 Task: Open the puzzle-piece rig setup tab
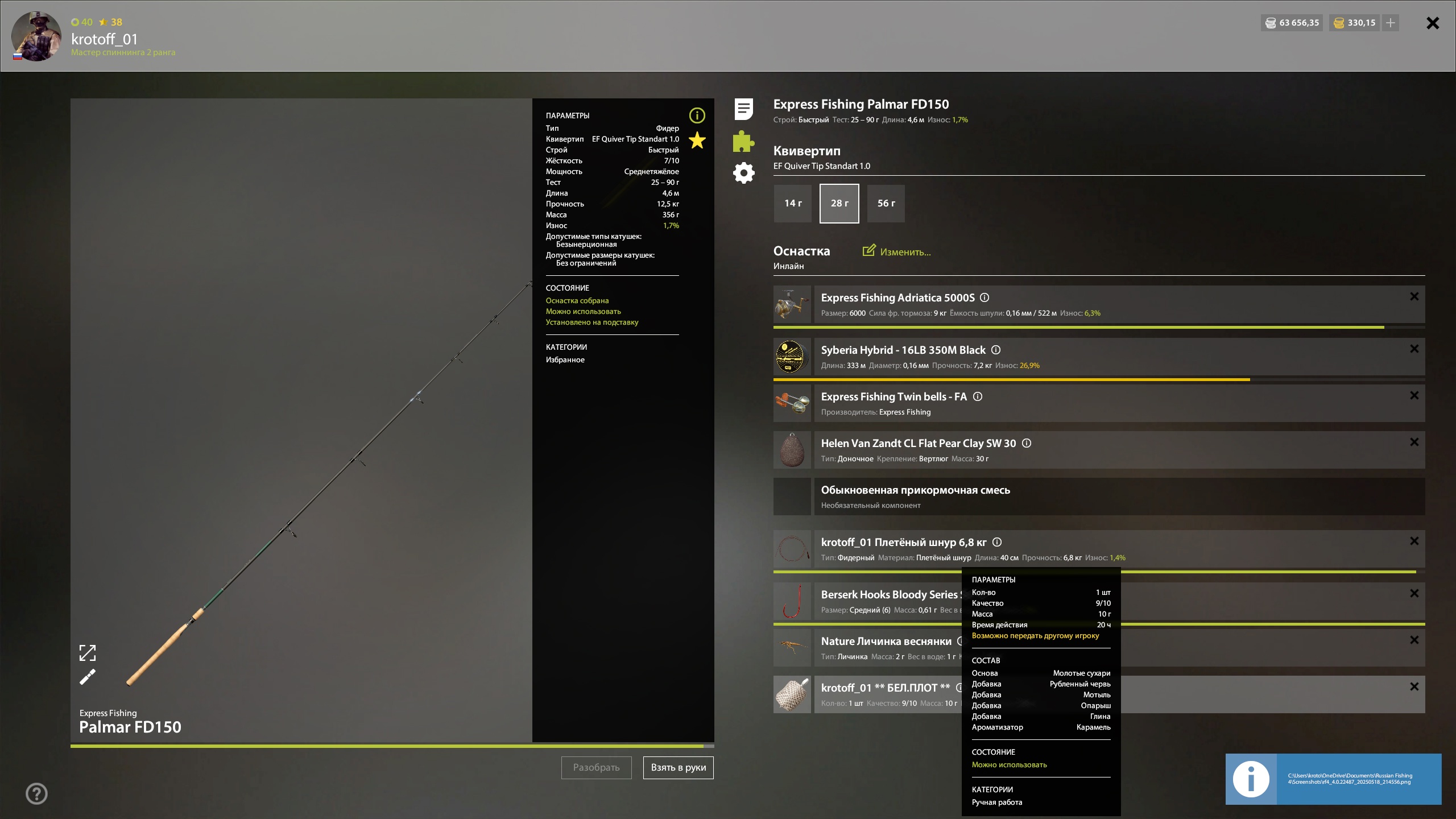pyautogui.click(x=743, y=141)
